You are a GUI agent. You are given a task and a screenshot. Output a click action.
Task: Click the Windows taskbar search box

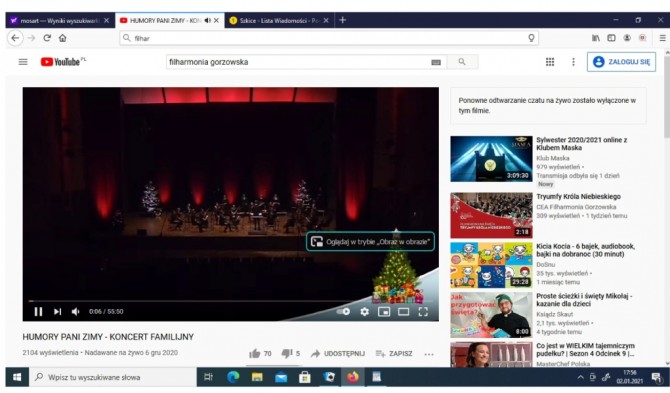pyautogui.click(x=112, y=377)
